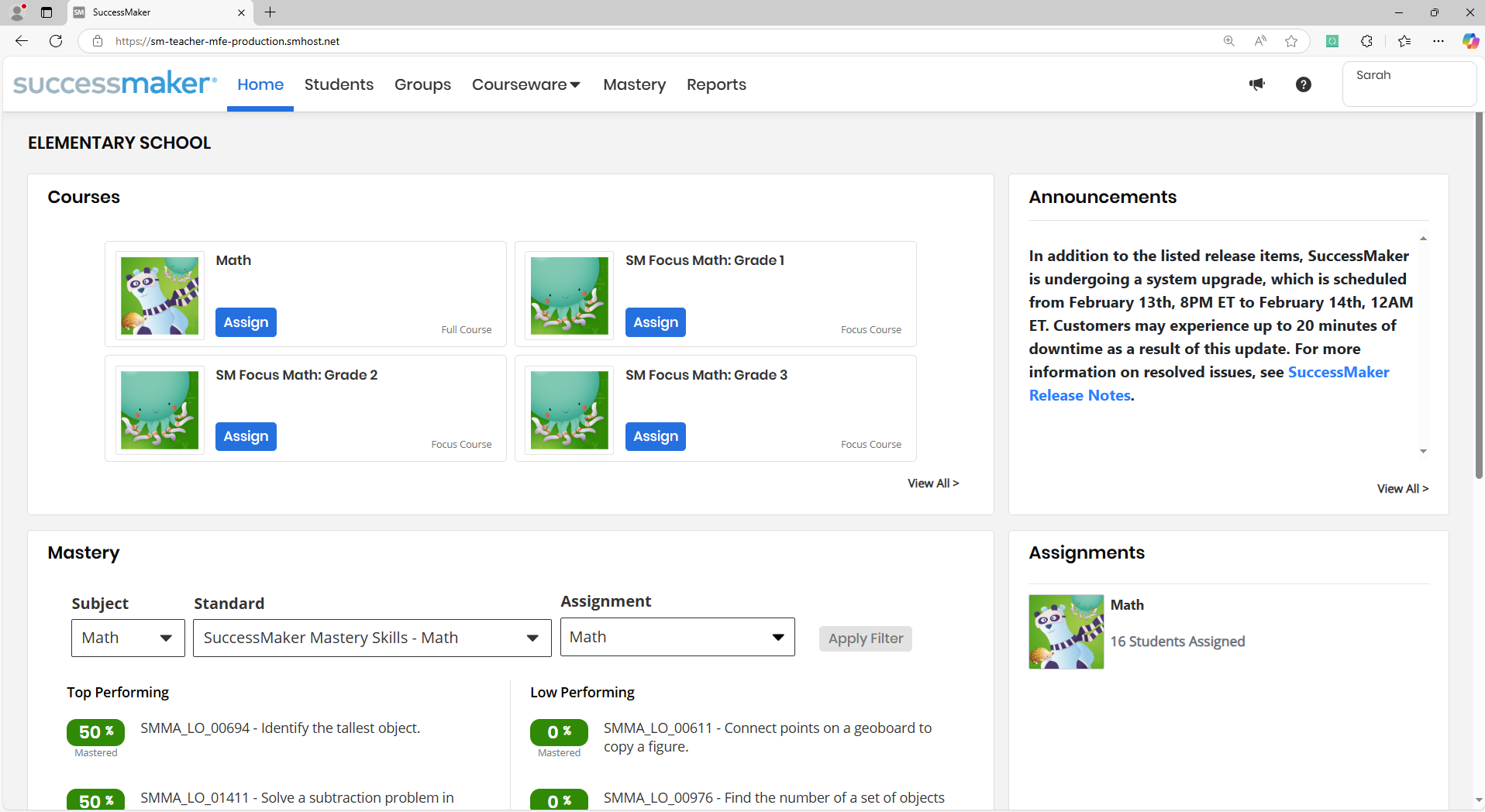Image resolution: width=1485 pixels, height=812 pixels.
Task: Open the Subject dropdown in Mastery section
Action: tap(127, 637)
